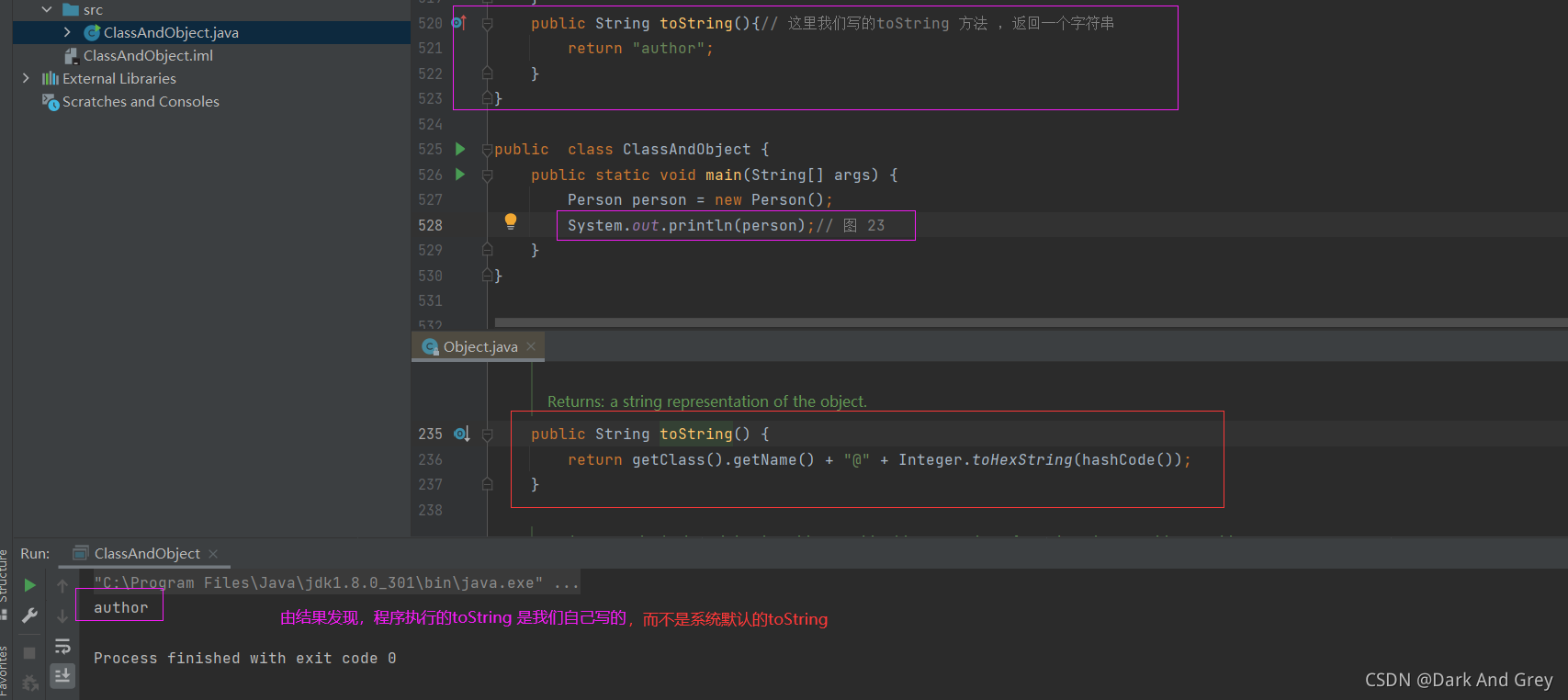Close the Object.java editor tab

click(531, 346)
